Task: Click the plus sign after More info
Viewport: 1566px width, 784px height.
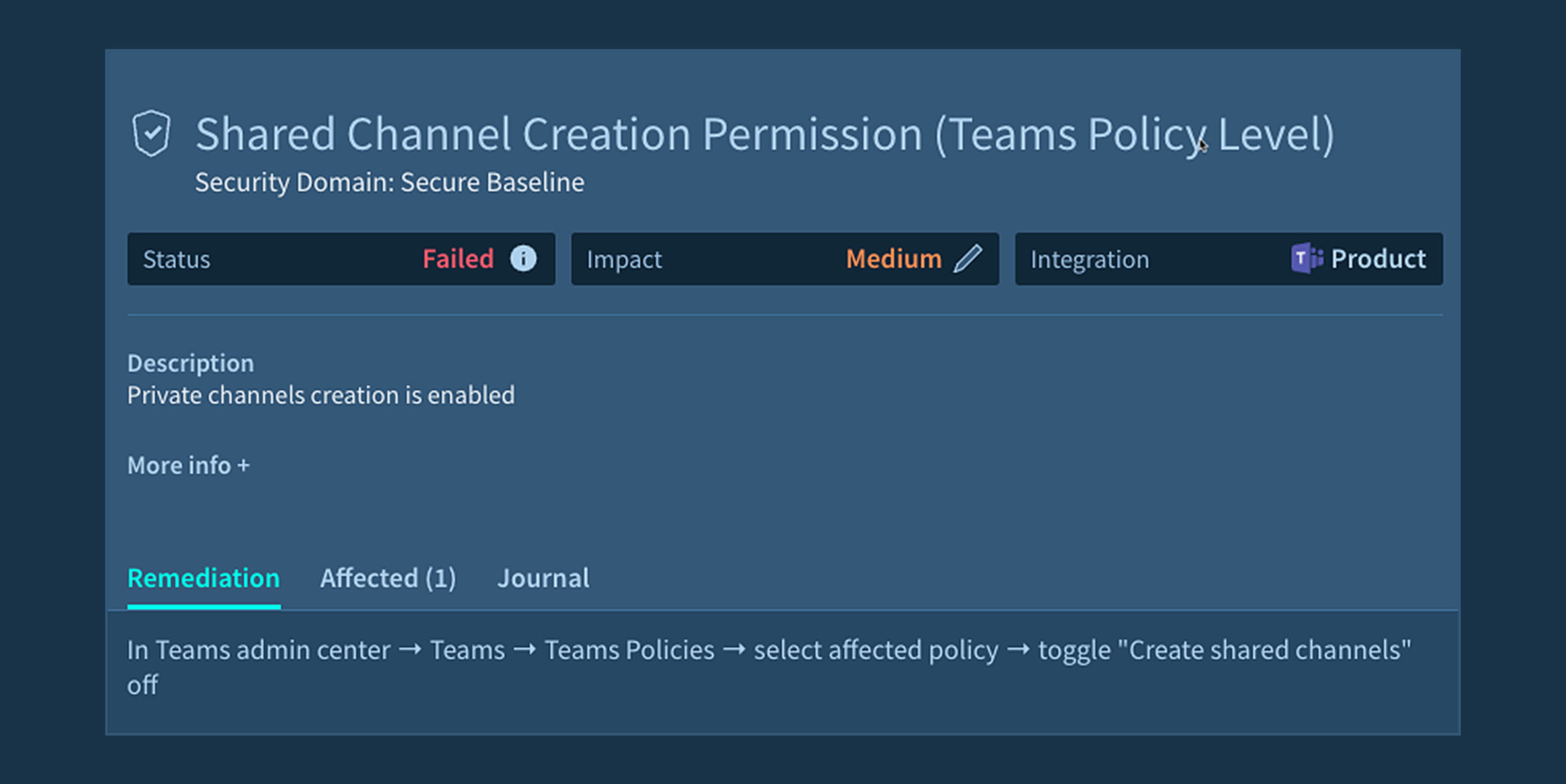Action: (243, 465)
